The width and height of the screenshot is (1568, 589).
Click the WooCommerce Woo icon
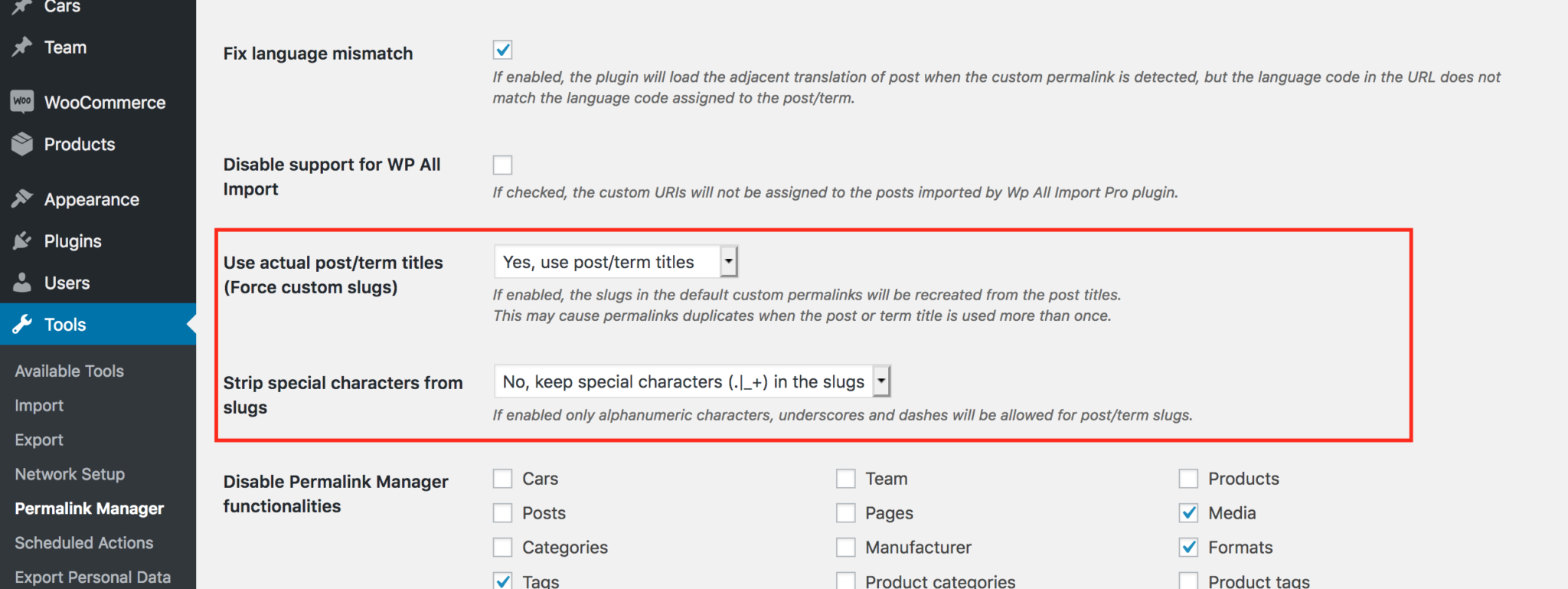pyautogui.click(x=22, y=102)
